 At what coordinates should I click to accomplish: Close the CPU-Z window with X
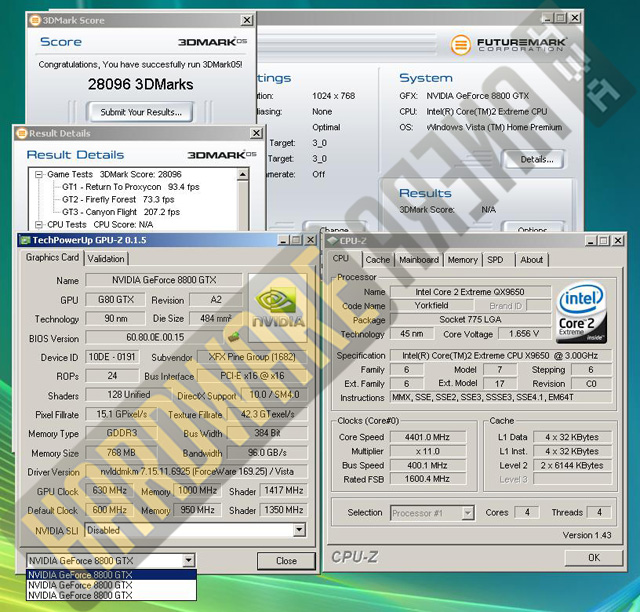[618, 241]
